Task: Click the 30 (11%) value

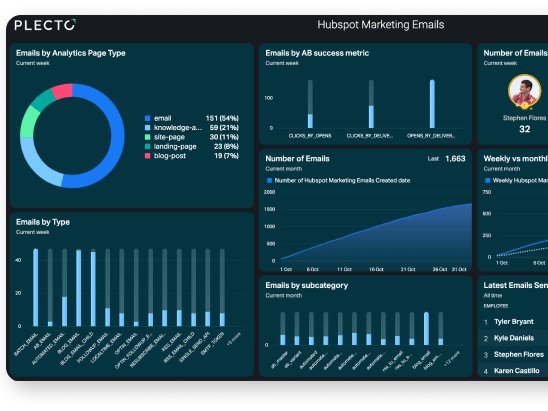Action: pyautogui.click(x=224, y=137)
